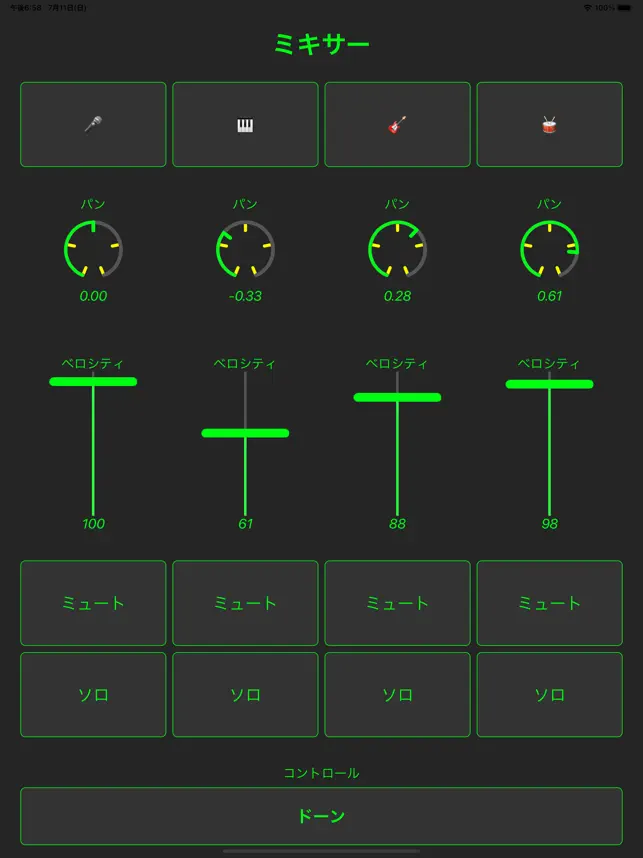The height and width of the screenshot is (858, 643).
Task: Enable ソロ on the drum channel
Action: coord(549,694)
